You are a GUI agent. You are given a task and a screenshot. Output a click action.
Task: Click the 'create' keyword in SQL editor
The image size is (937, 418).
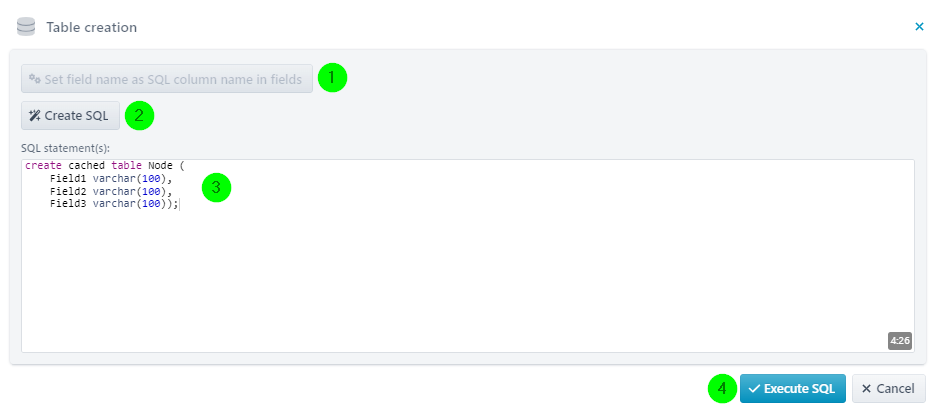tap(43, 166)
